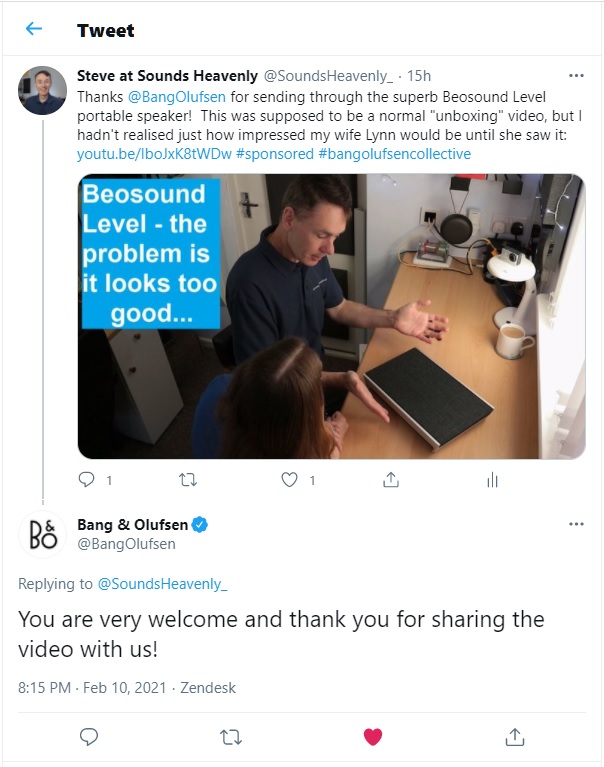Open Steve's profile picture
The height and width of the screenshot is (767, 604).
click(x=43, y=91)
